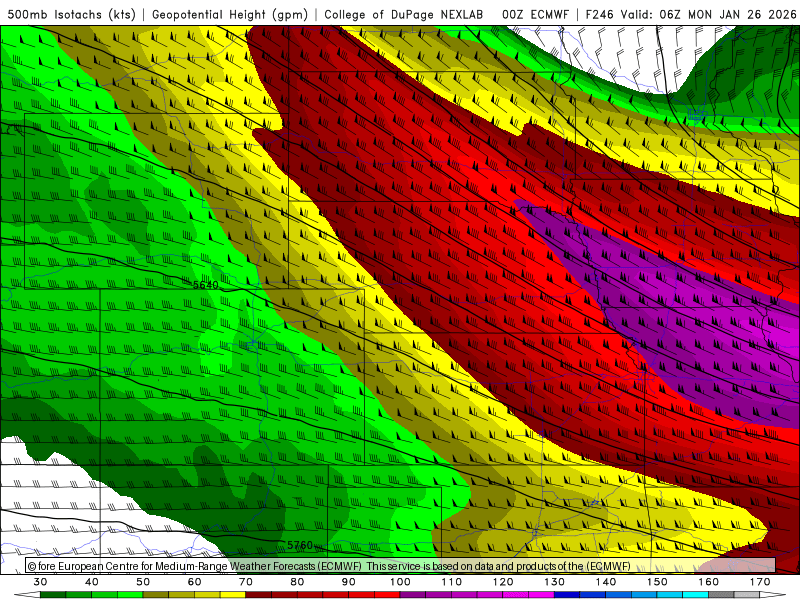Click the '160' color scale label

pyautogui.click(x=709, y=582)
